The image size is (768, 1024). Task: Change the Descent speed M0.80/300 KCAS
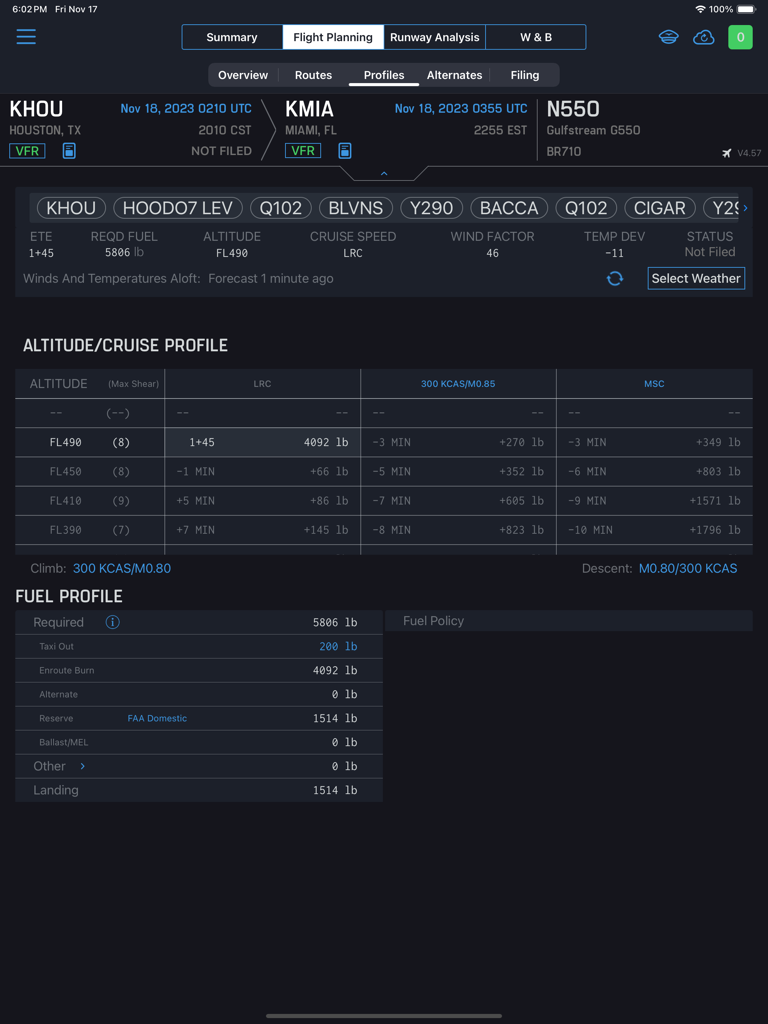click(x=688, y=569)
